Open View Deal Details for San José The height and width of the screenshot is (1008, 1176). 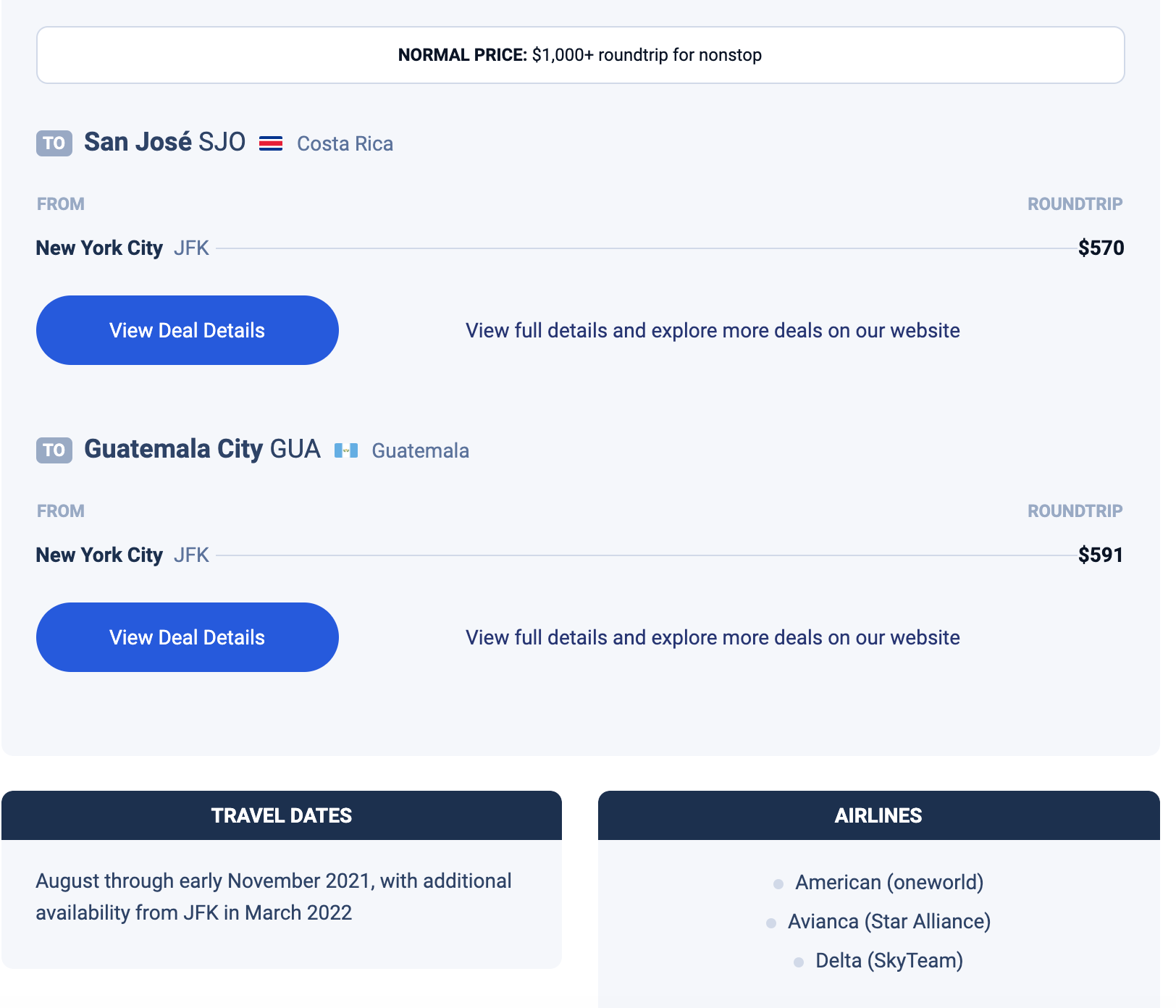pyautogui.click(x=188, y=330)
